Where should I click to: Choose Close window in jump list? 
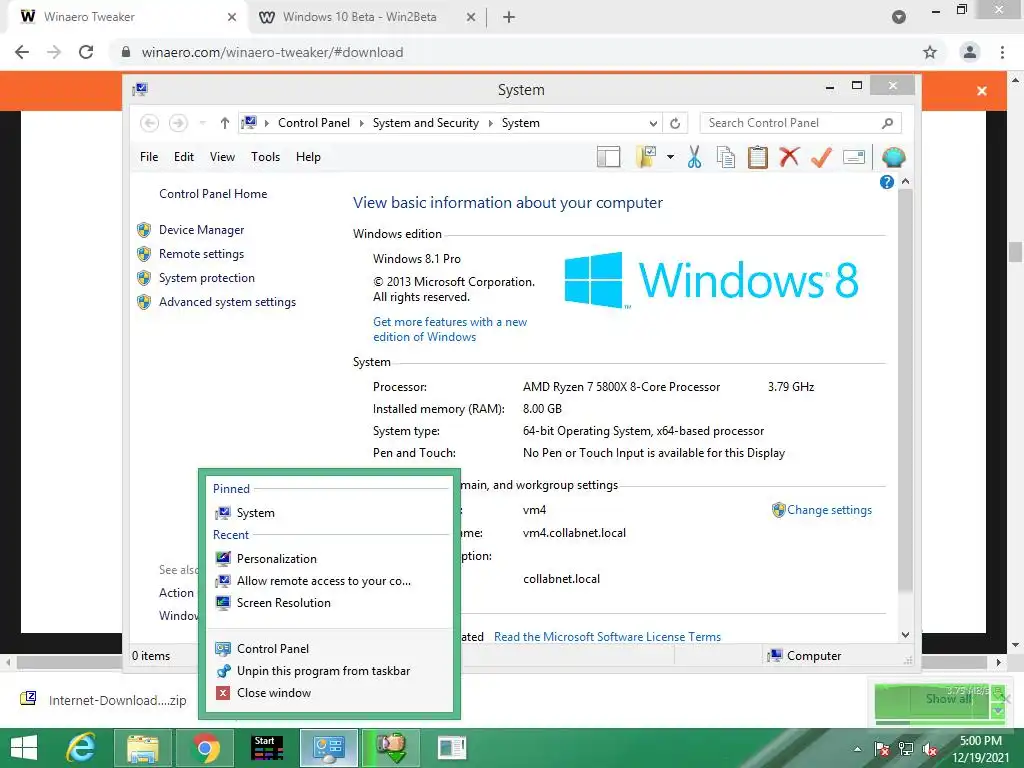click(329, 693)
